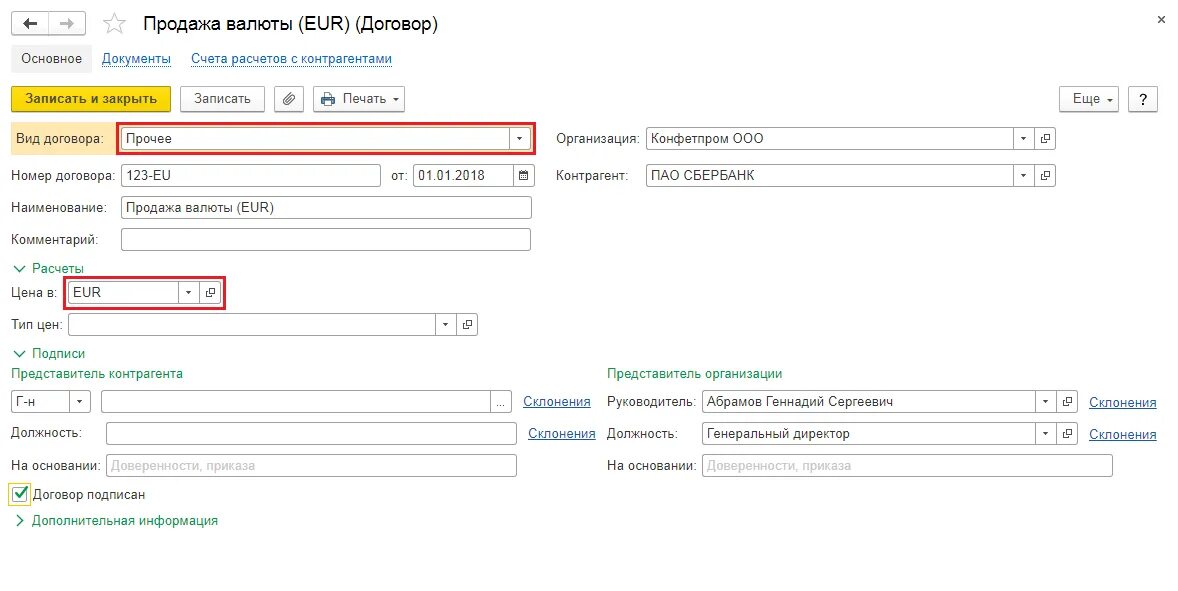1178x591 pixels.
Task: Open the organization Должность record icon
Action: (x=1067, y=434)
